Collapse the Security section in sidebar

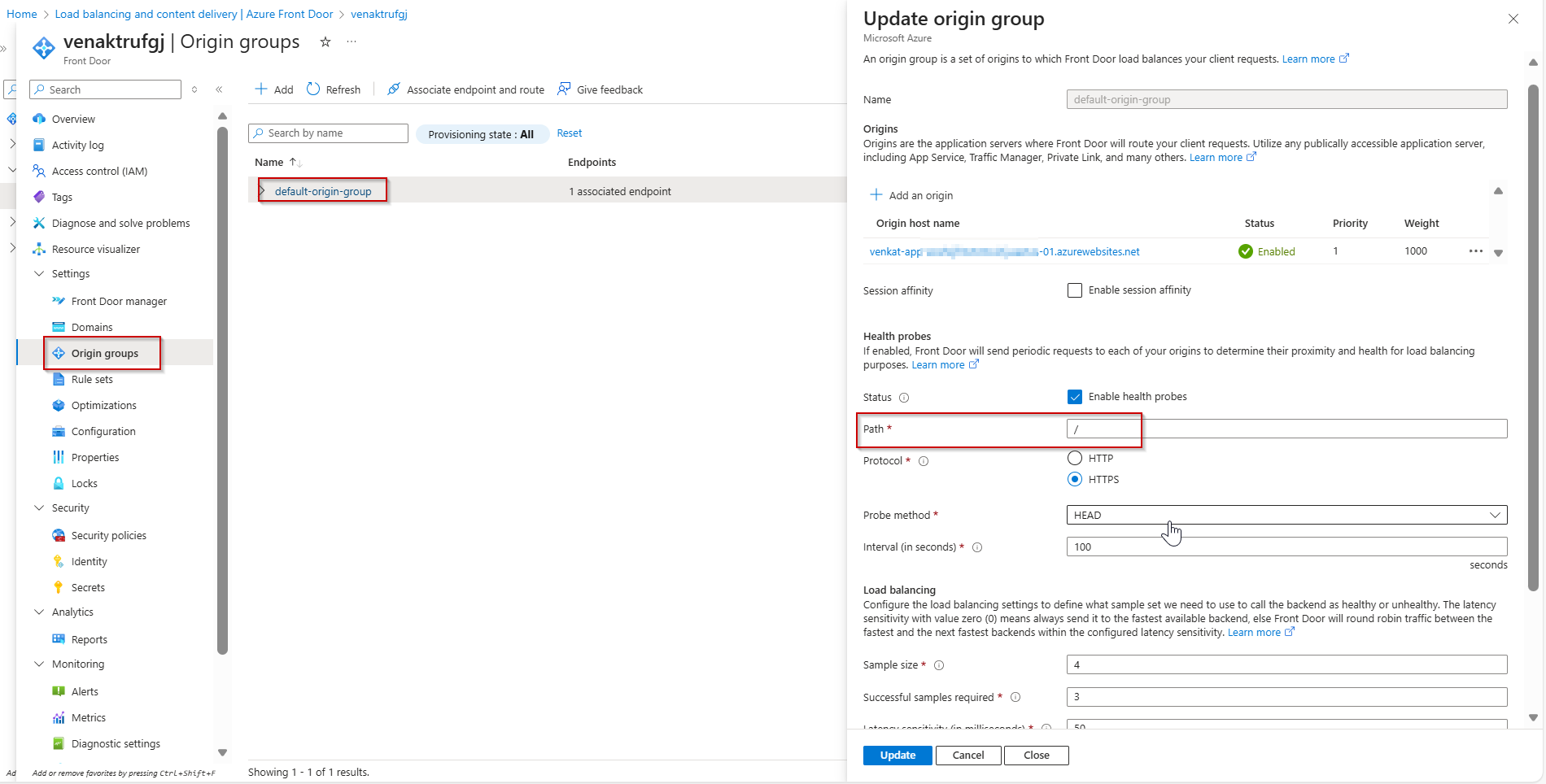coord(38,508)
